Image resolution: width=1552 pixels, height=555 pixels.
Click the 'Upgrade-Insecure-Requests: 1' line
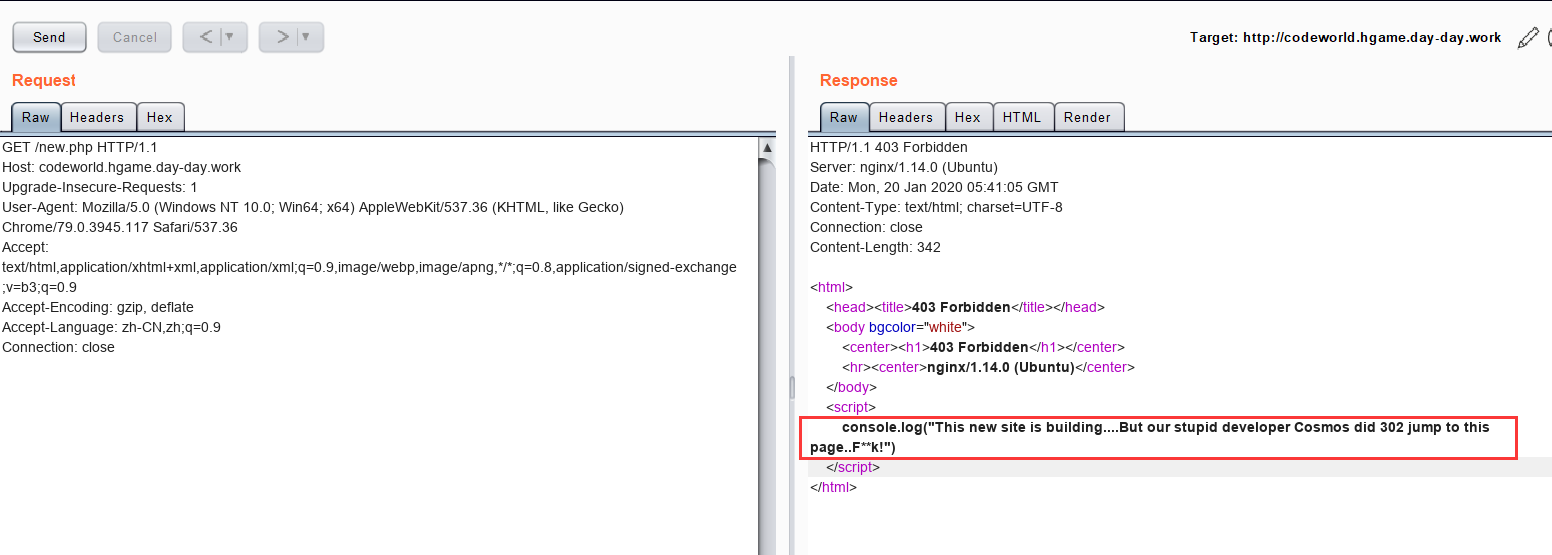point(100,187)
